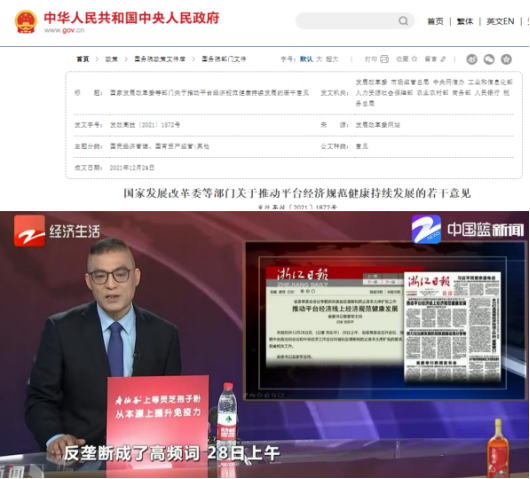This screenshot has height=479, width=530.
Task: Click the print (打印) icon
Action: click(384, 59)
